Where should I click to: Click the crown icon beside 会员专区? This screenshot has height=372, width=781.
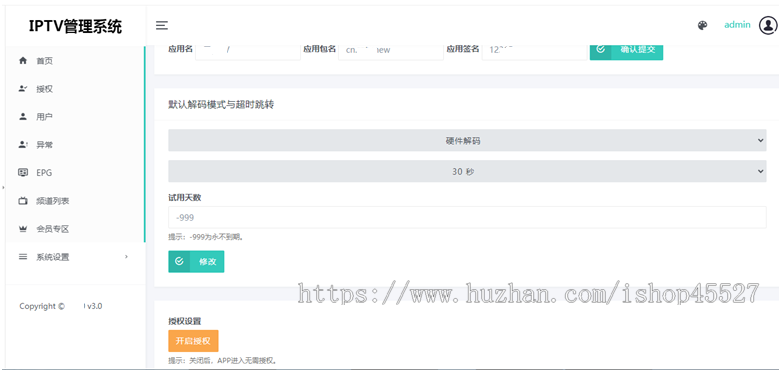point(22,229)
